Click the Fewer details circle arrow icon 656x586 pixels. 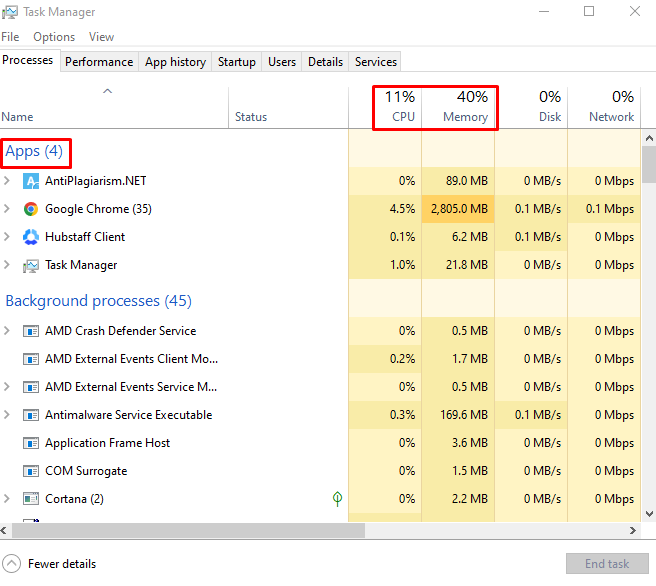11,563
